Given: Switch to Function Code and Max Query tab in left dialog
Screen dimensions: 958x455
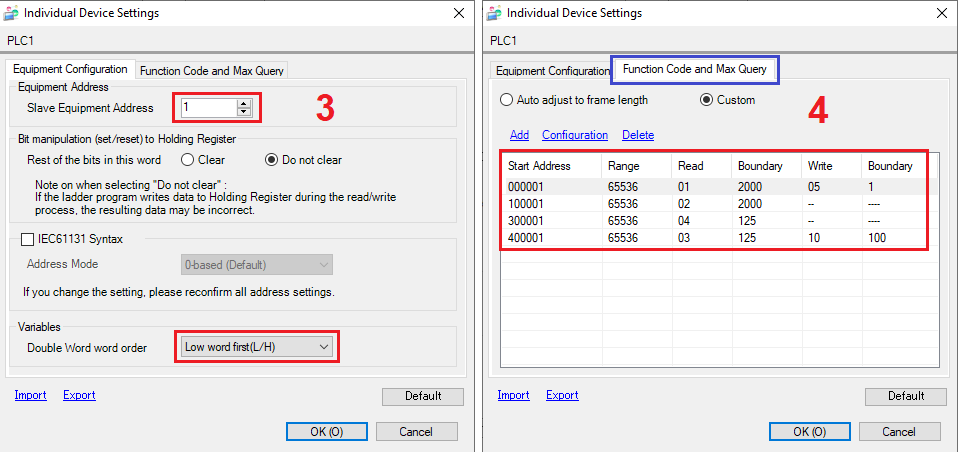Looking at the screenshot, I should pos(212,71).
